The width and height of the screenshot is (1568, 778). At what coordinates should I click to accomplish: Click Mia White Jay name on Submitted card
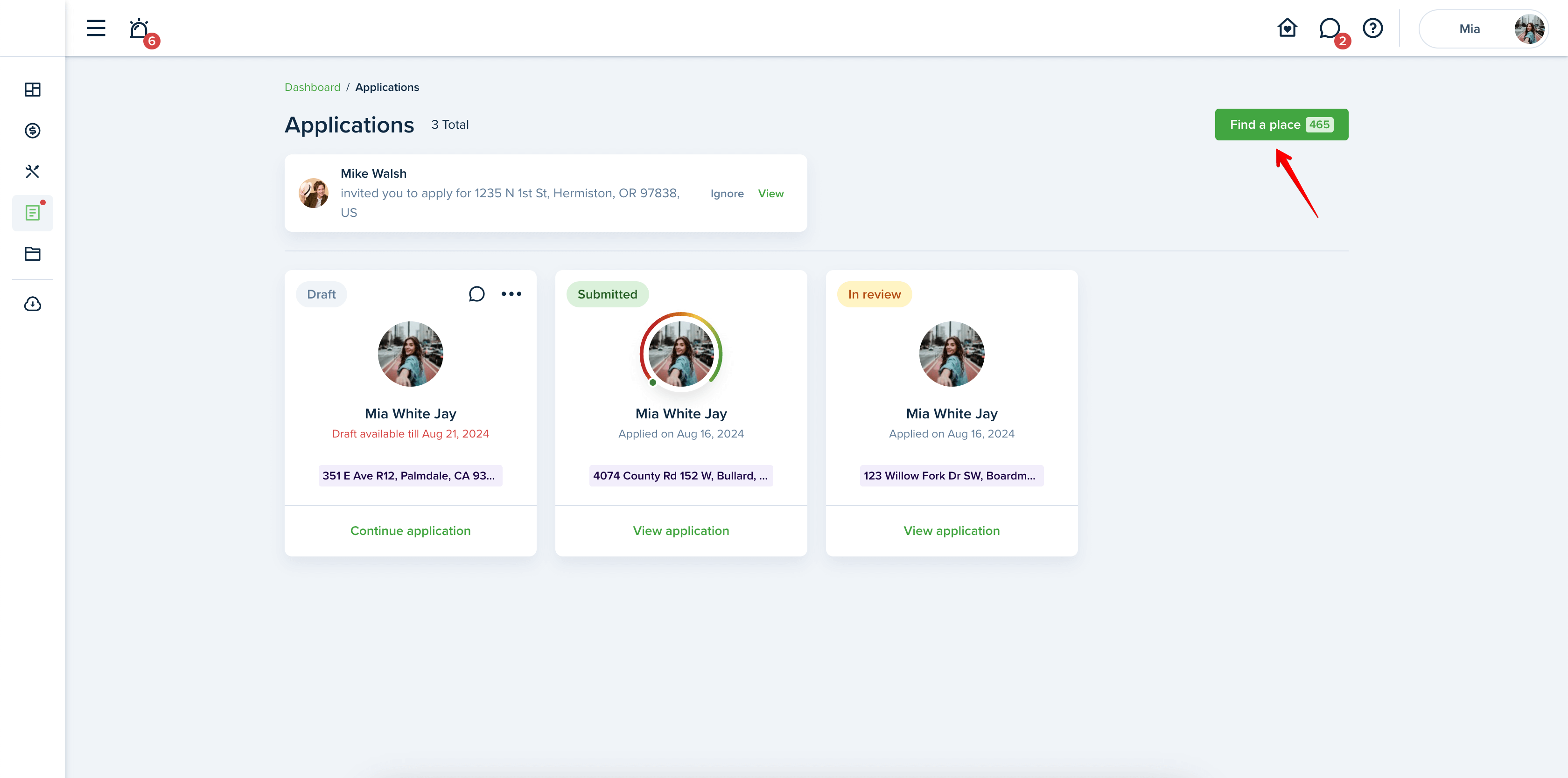(680, 414)
